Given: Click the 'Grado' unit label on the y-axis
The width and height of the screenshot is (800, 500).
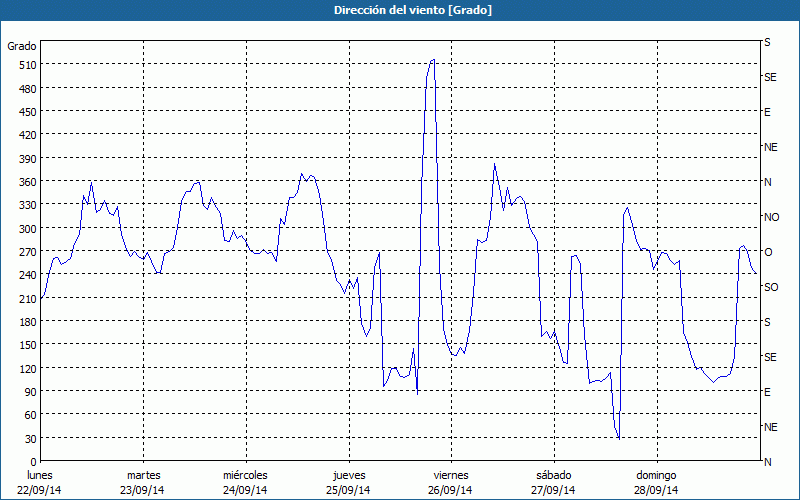Looking at the screenshot, I should coord(22,46).
